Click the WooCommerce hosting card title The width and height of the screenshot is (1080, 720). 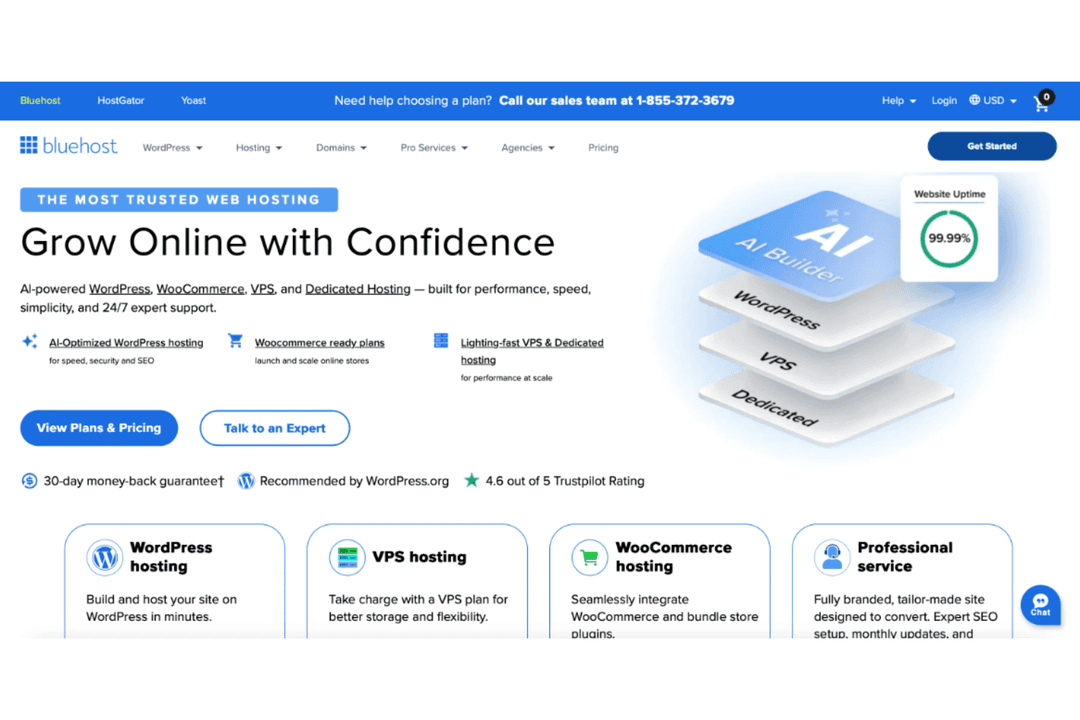674,557
